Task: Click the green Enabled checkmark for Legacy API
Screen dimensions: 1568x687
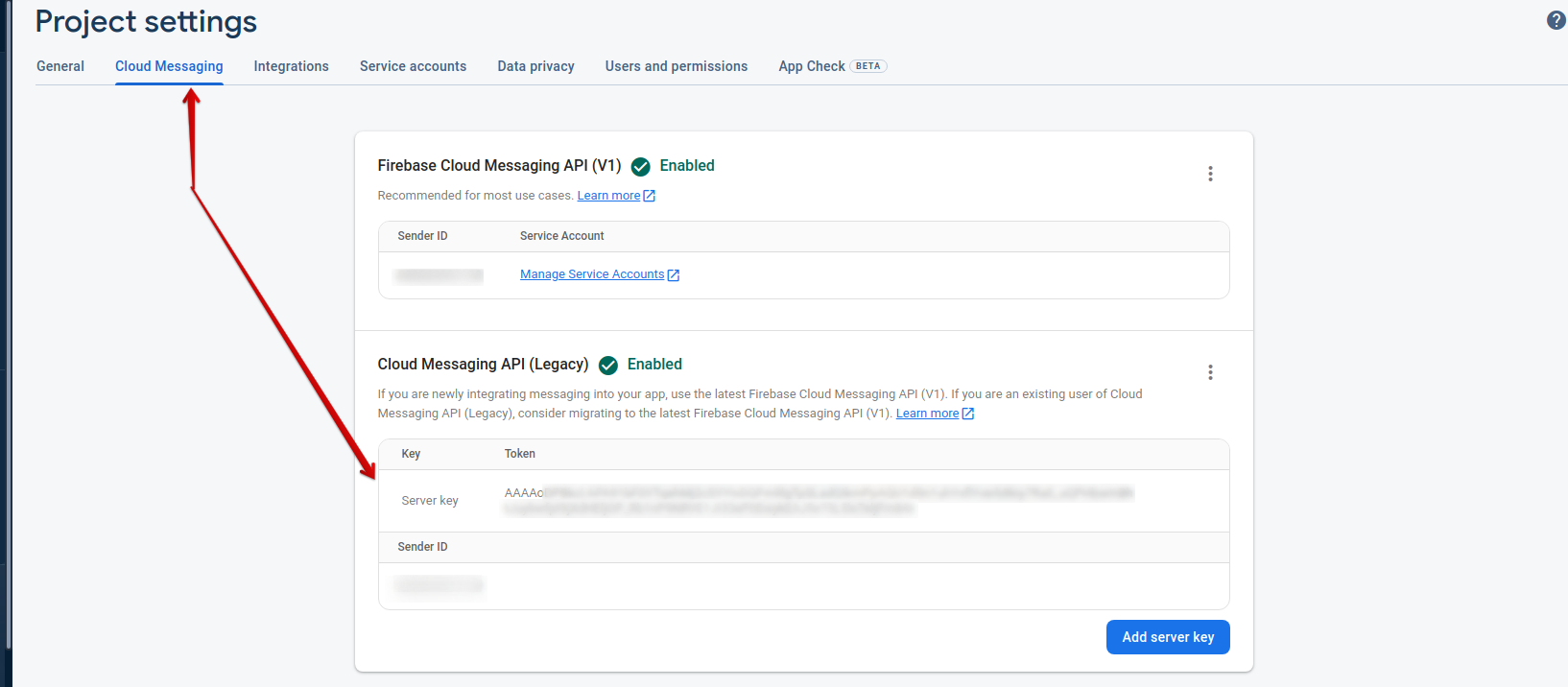Action: (608, 366)
